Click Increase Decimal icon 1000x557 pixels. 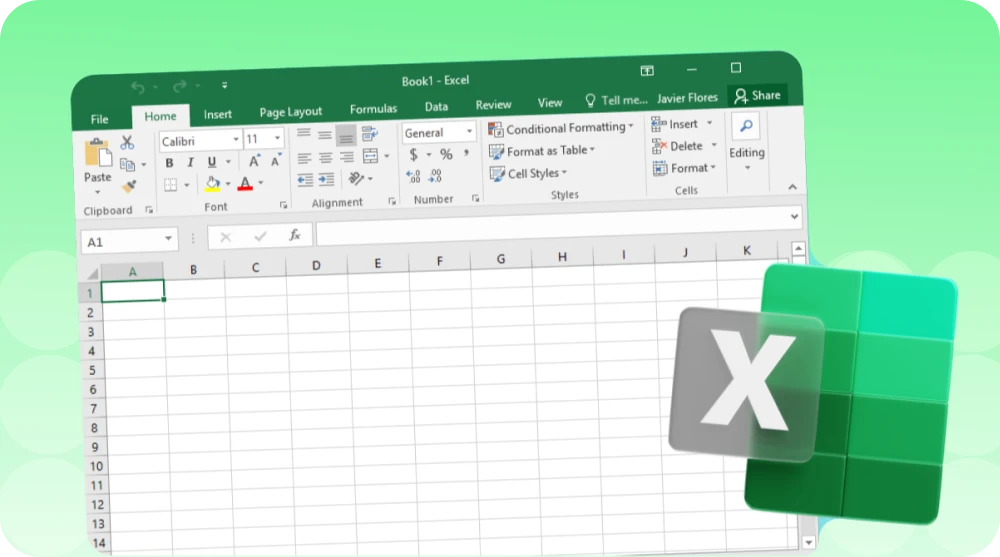413,176
